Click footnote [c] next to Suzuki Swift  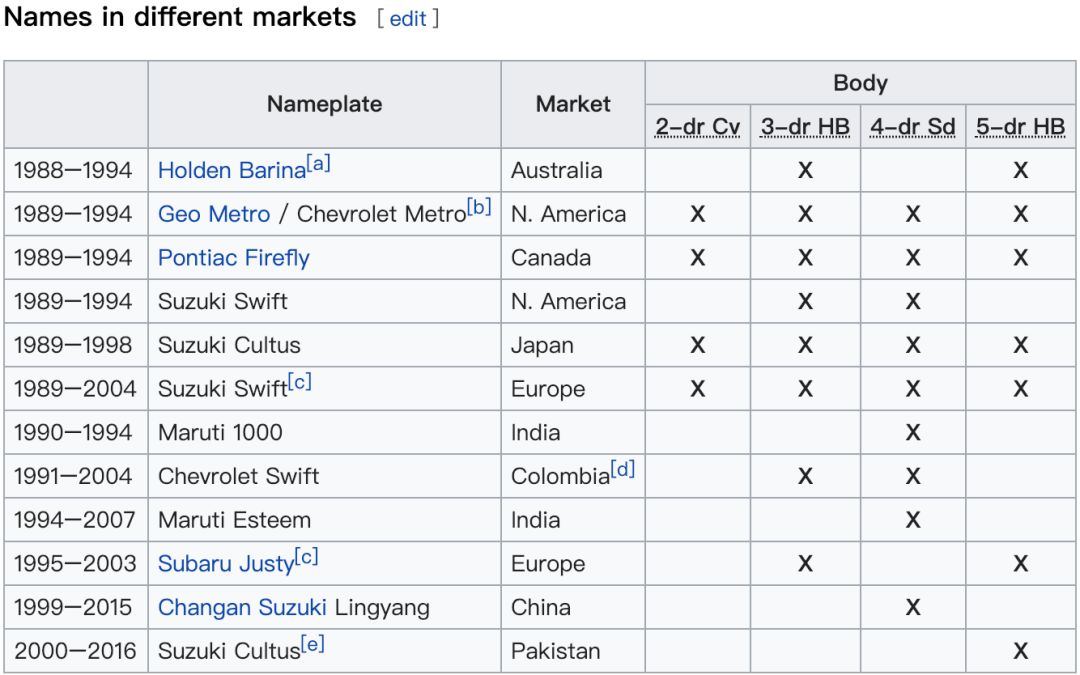299,382
